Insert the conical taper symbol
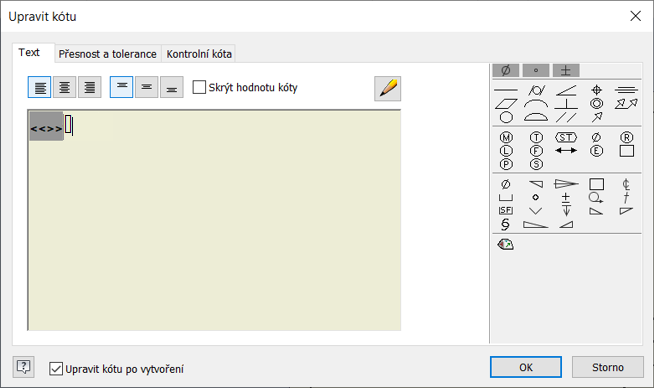Screen dimensions: 654x388 pyautogui.click(x=566, y=184)
